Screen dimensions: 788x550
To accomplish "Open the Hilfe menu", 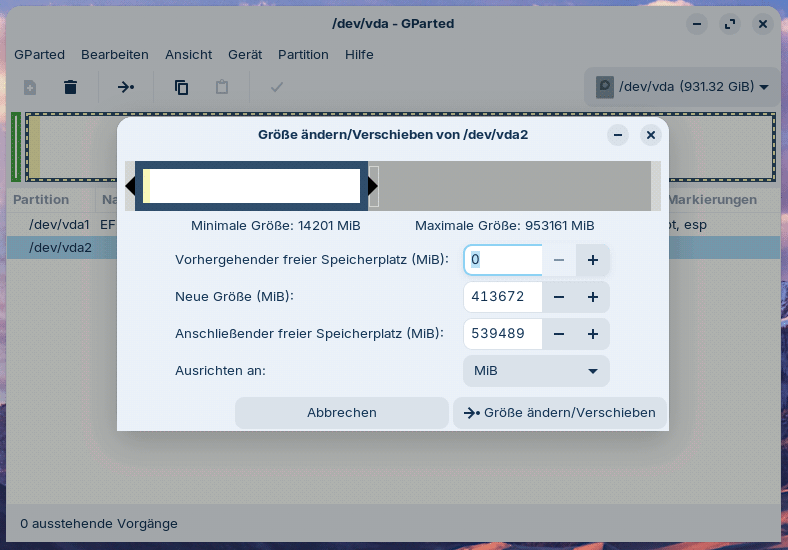I will [359, 54].
